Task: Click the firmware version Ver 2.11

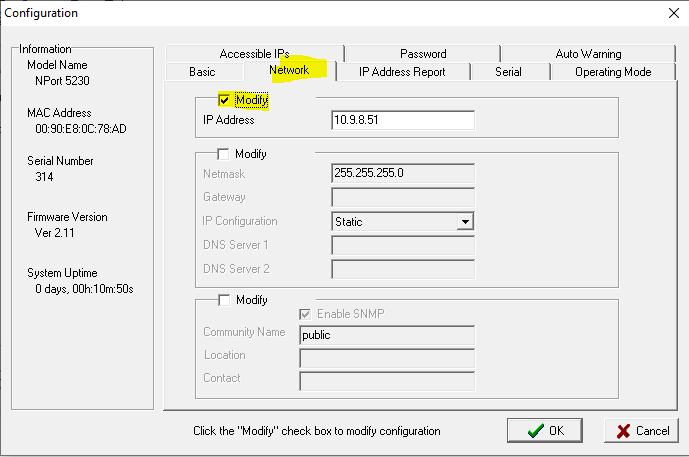Action: (x=54, y=233)
